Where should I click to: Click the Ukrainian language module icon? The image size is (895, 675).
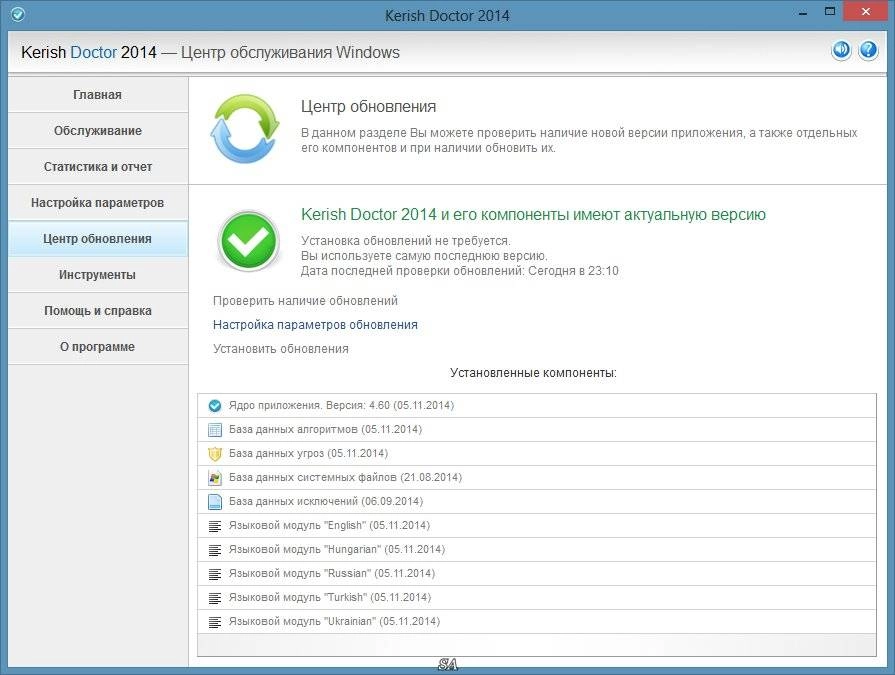[215, 622]
